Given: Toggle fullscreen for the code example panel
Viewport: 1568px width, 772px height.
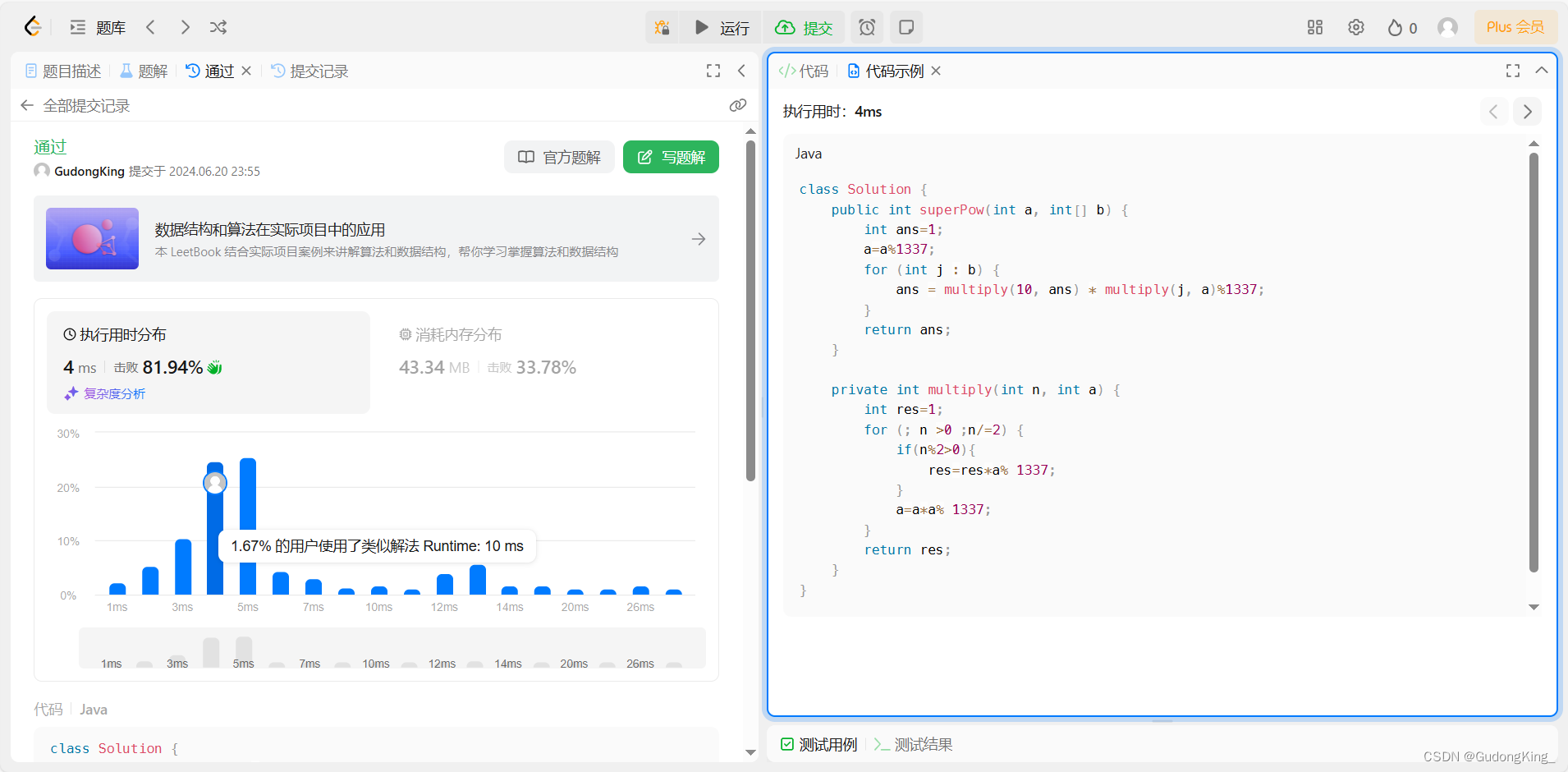Looking at the screenshot, I should [1512, 71].
